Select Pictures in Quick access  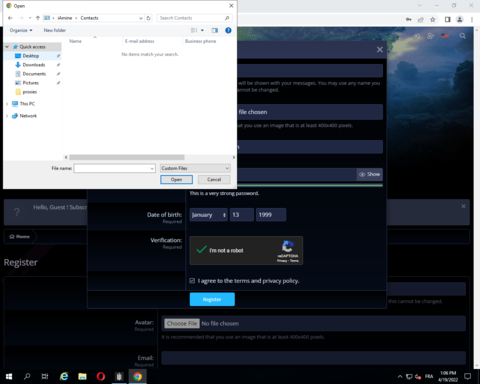pos(30,83)
